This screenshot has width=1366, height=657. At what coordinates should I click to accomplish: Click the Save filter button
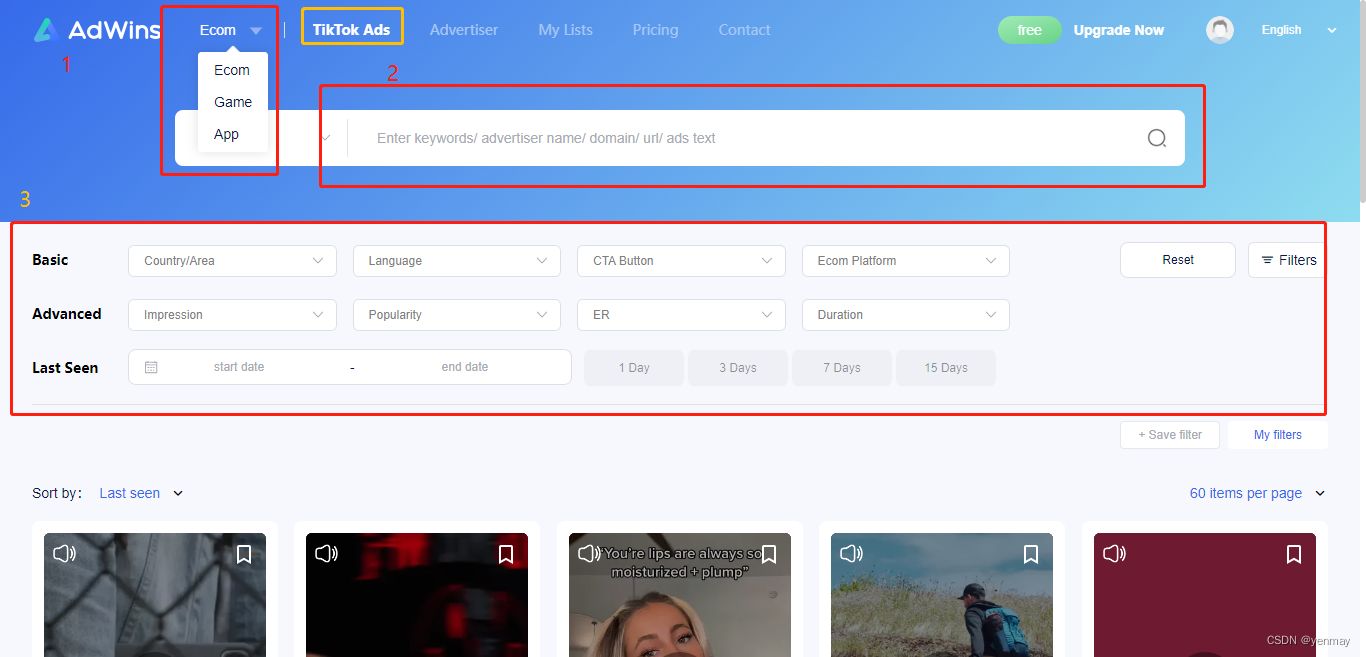1170,435
